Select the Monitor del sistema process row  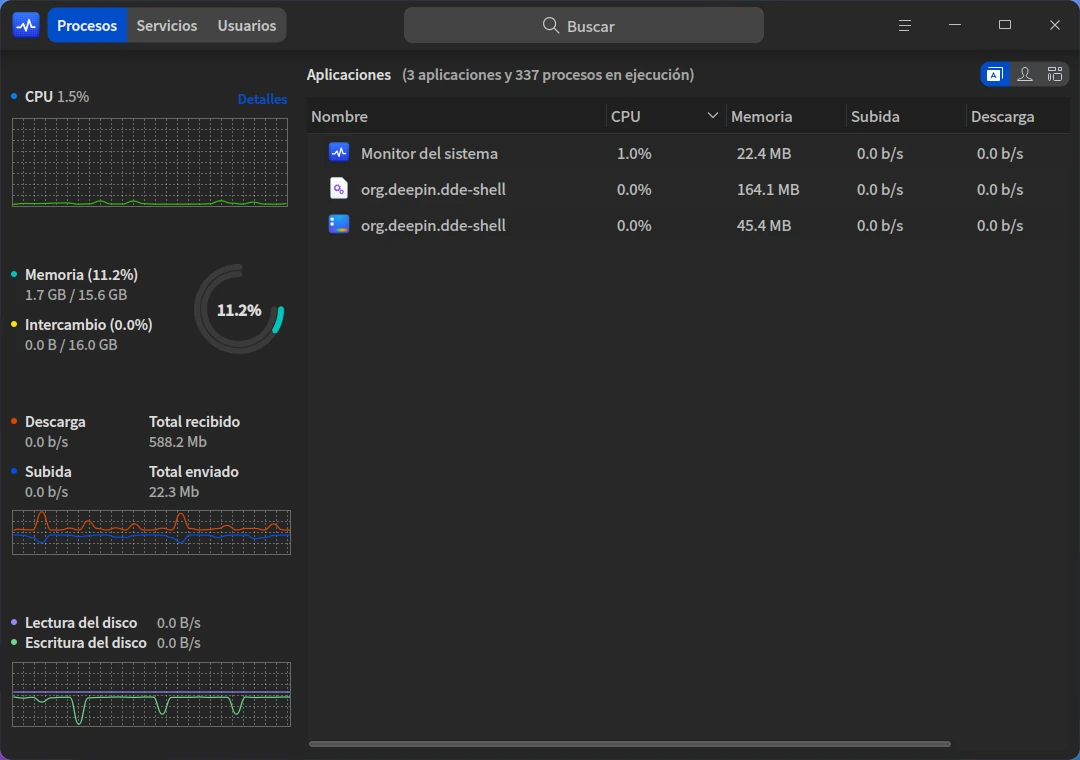tap(688, 153)
